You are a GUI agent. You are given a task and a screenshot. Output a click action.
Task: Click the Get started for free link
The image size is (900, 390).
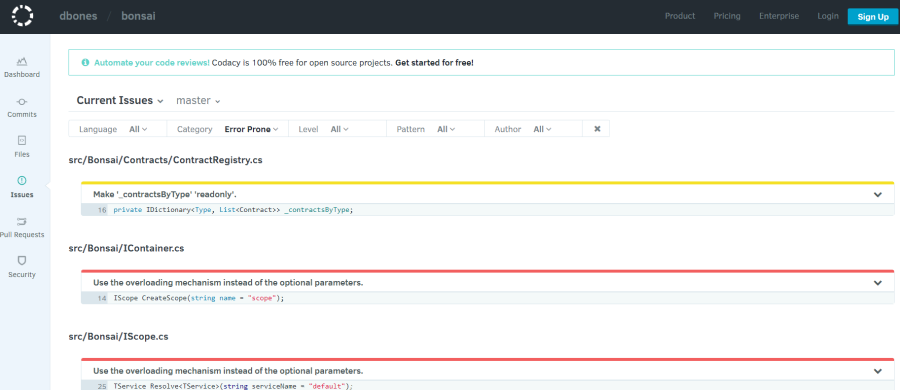click(x=435, y=63)
